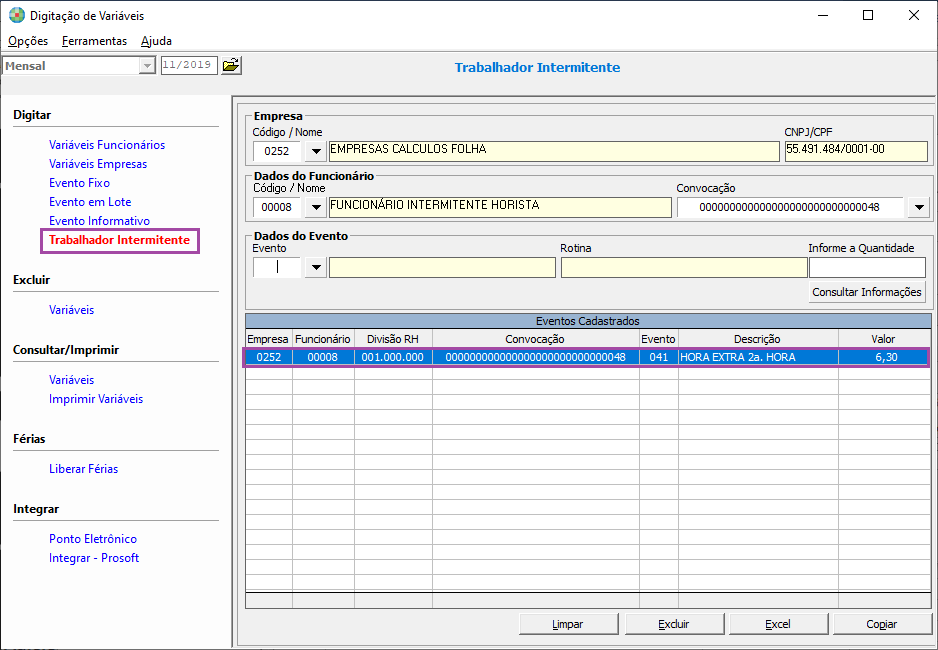
Task: Click the Divisão RH column header
Action: pyautogui.click(x=393, y=339)
